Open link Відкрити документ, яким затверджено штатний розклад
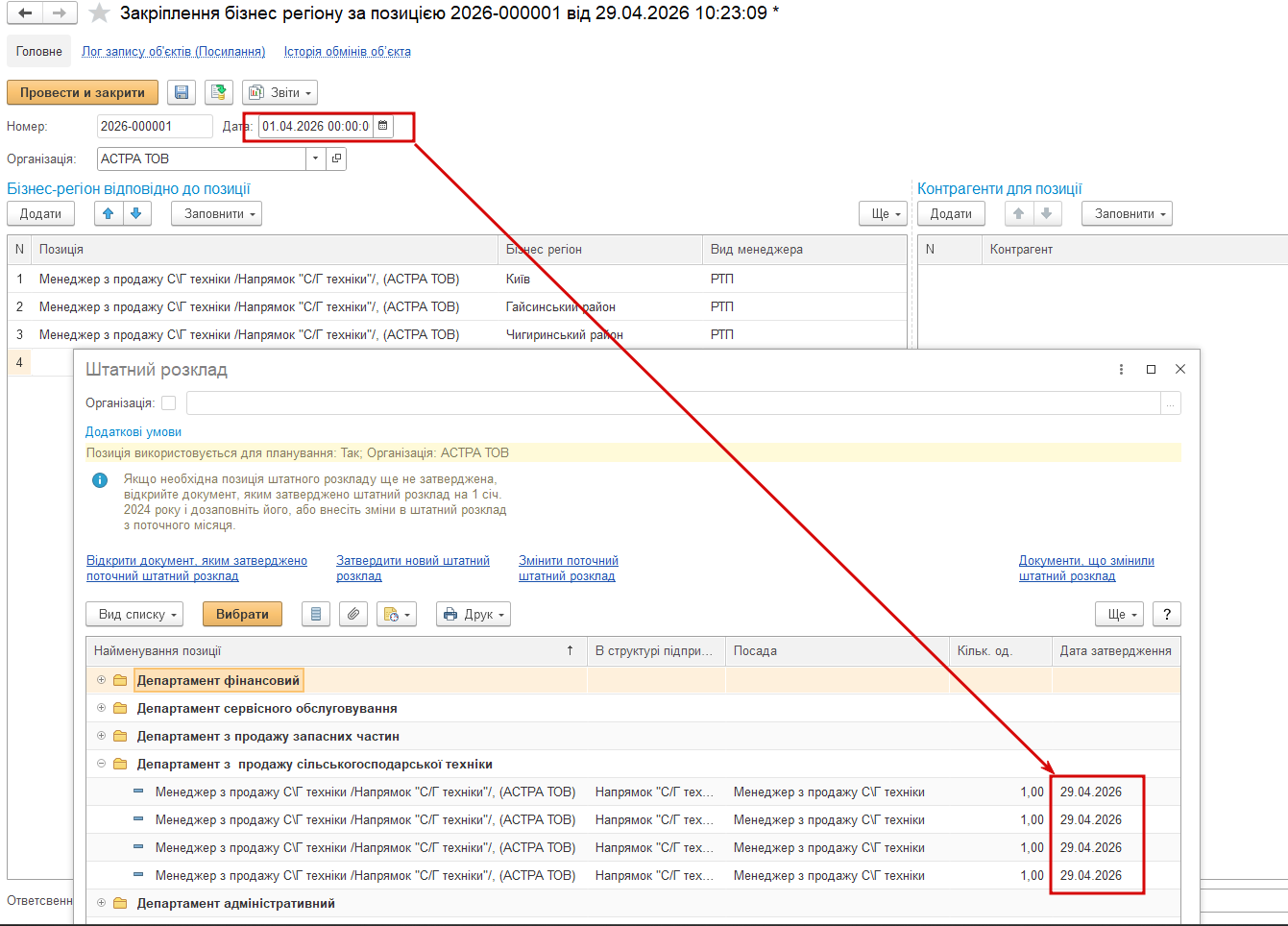 click(197, 569)
